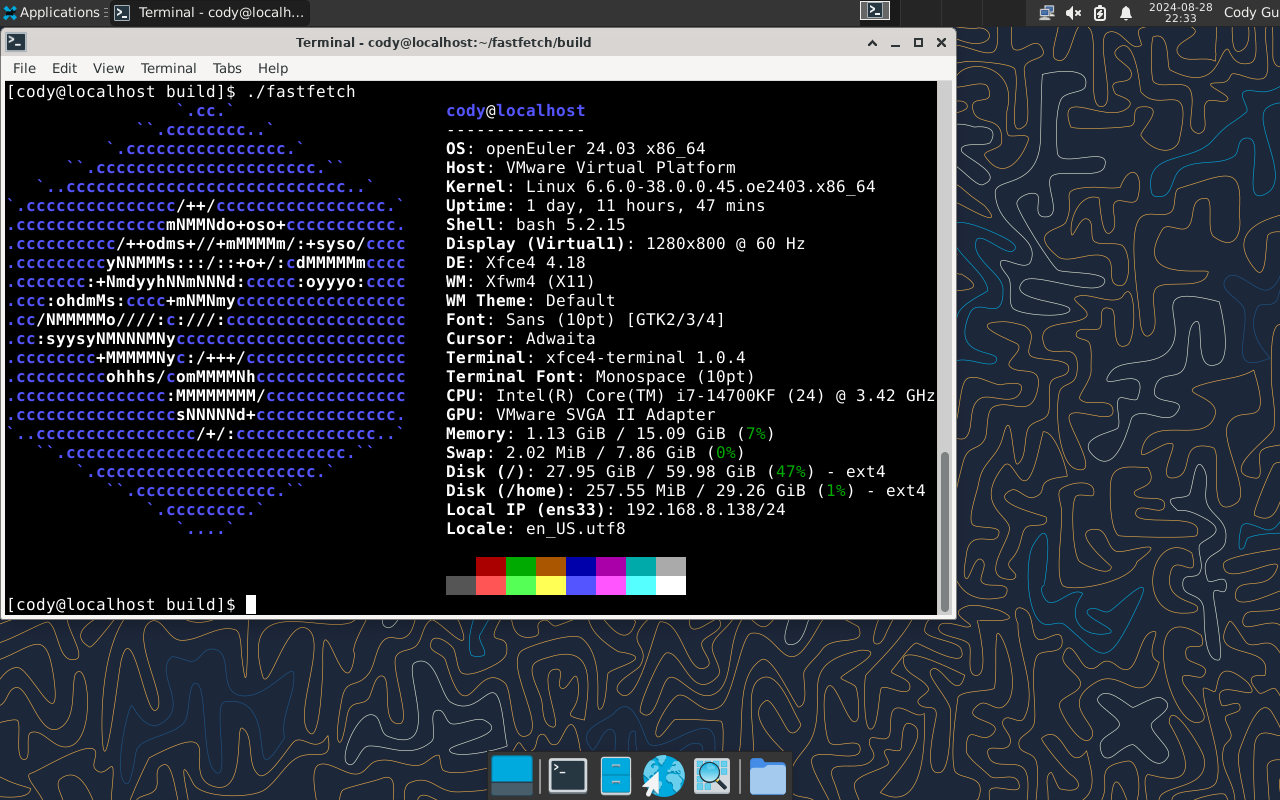Click the Terminal taskbar window button
This screenshot has width=1280, height=800.
click(x=209, y=13)
